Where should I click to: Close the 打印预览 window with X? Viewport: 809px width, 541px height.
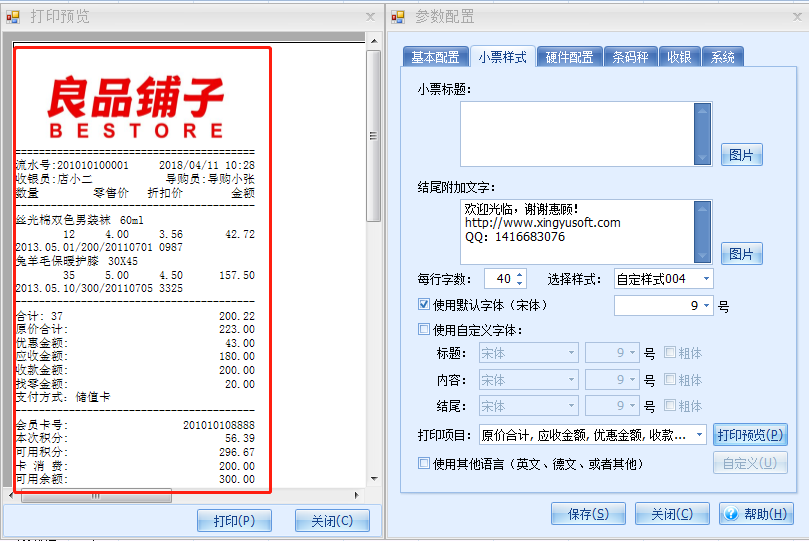(x=370, y=17)
